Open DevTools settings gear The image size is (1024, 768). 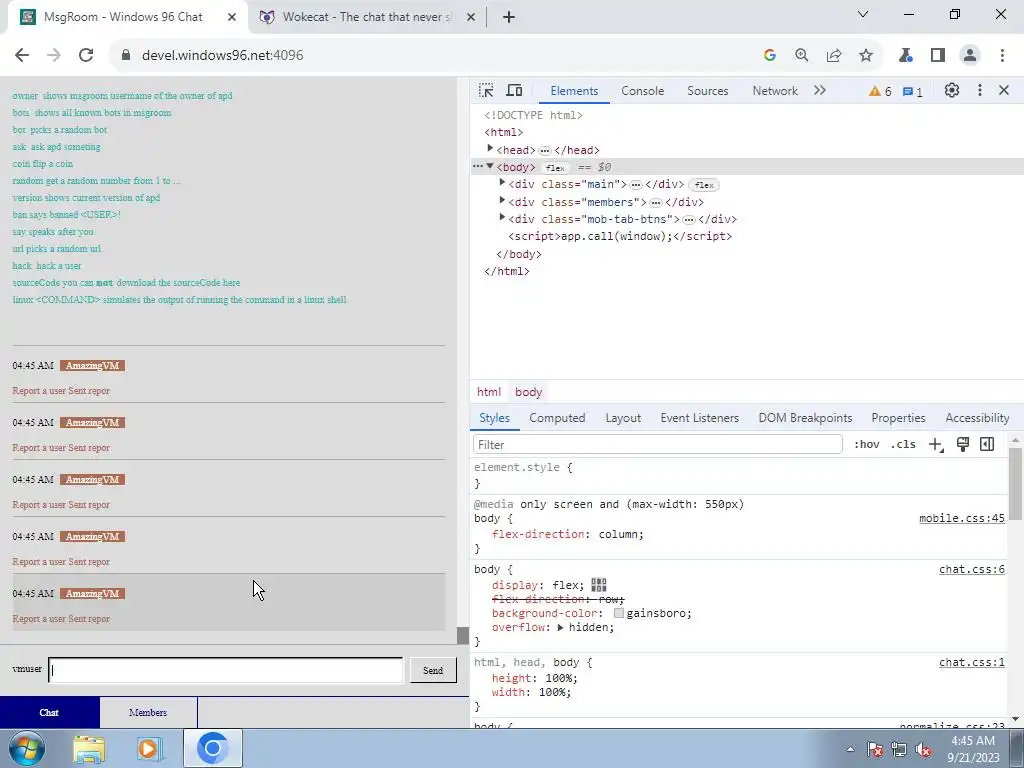tap(952, 91)
